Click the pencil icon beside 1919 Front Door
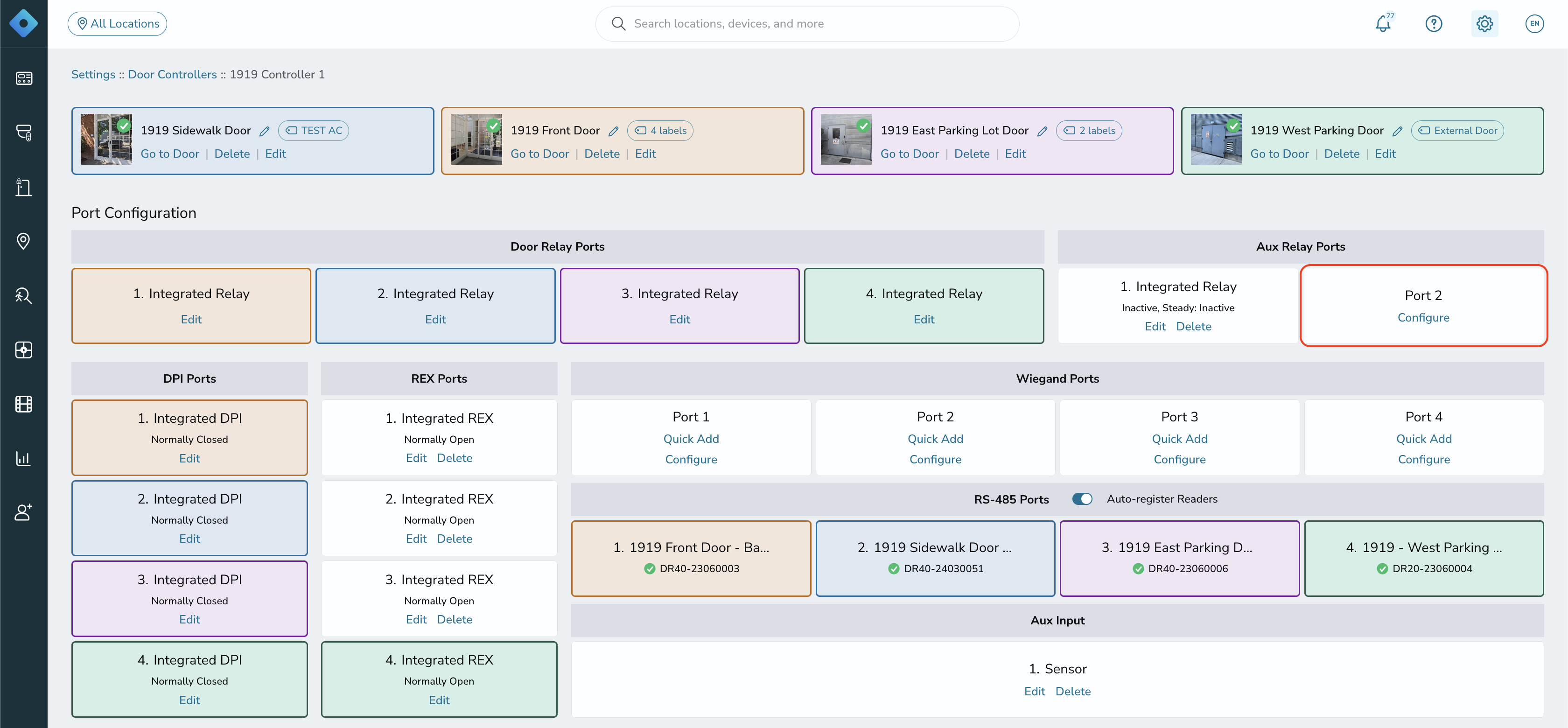Viewport: 1568px width, 728px height. [x=614, y=131]
